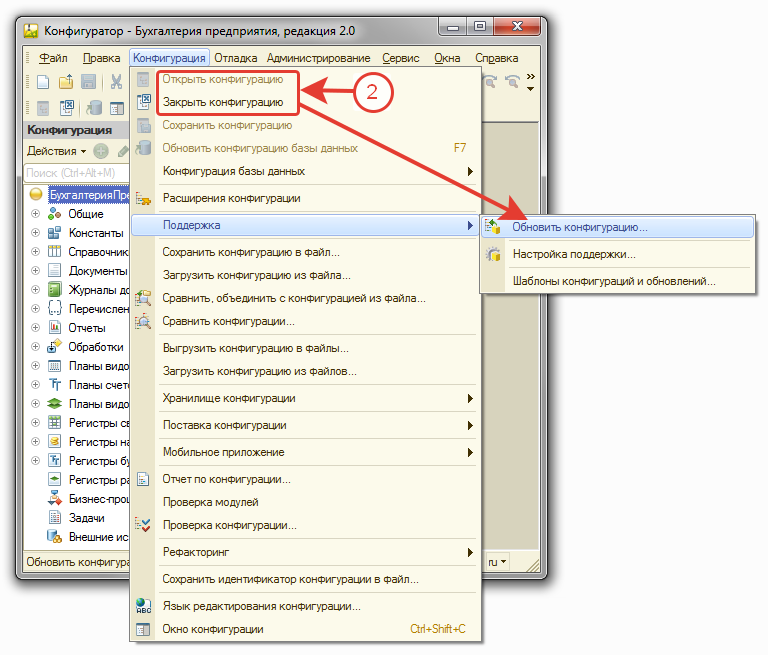Click the Отчеты tree node icon
768x655 pixels.
54,328
